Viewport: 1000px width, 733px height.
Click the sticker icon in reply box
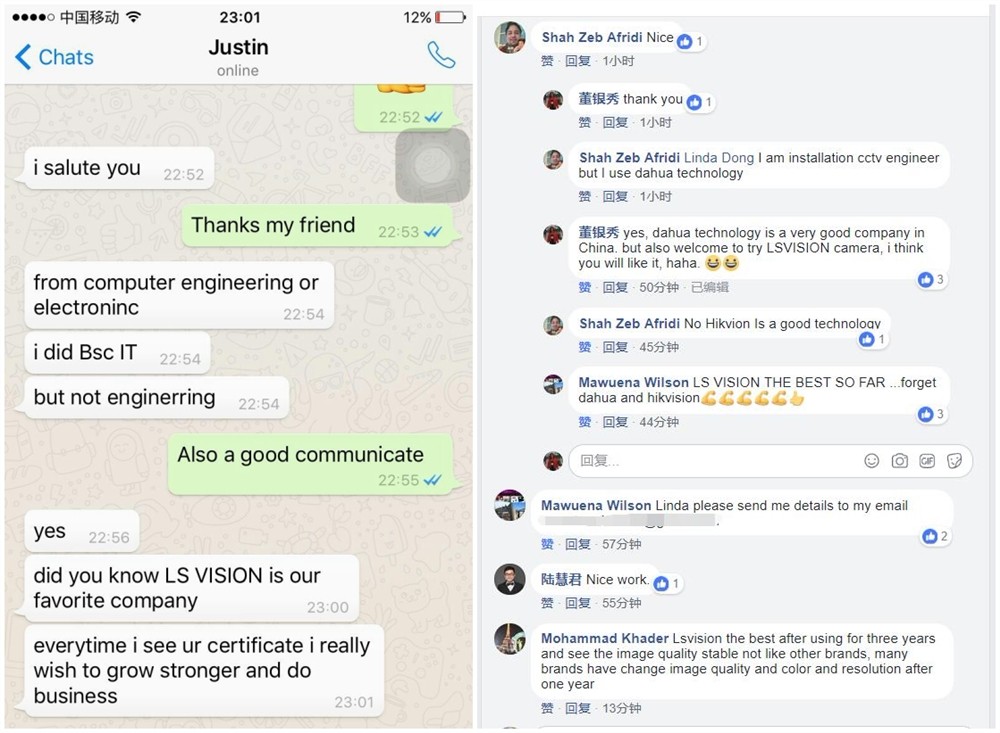pos(954,461)
